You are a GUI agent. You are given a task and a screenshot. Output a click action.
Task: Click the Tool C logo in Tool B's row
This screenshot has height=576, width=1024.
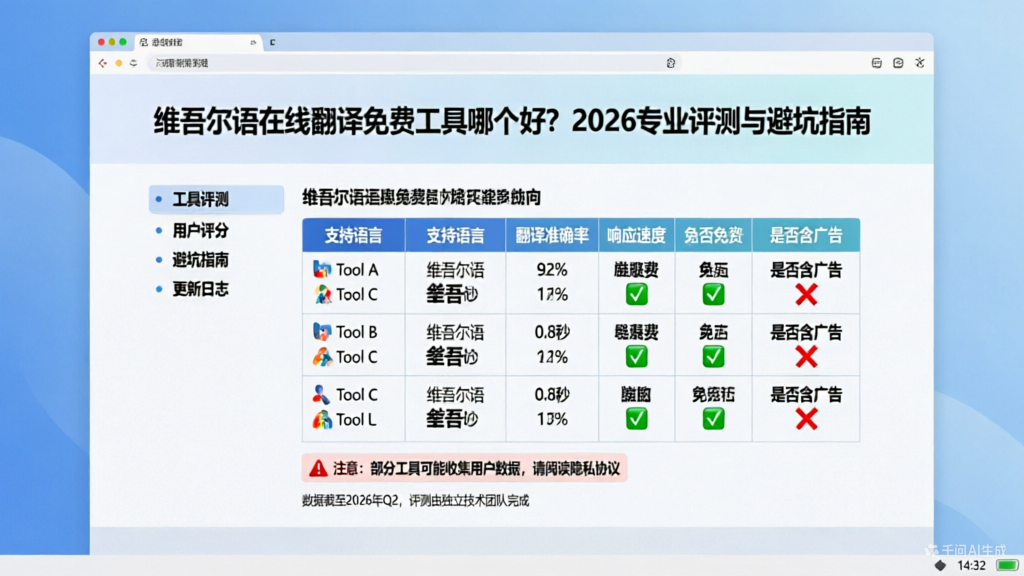[322, 357]
